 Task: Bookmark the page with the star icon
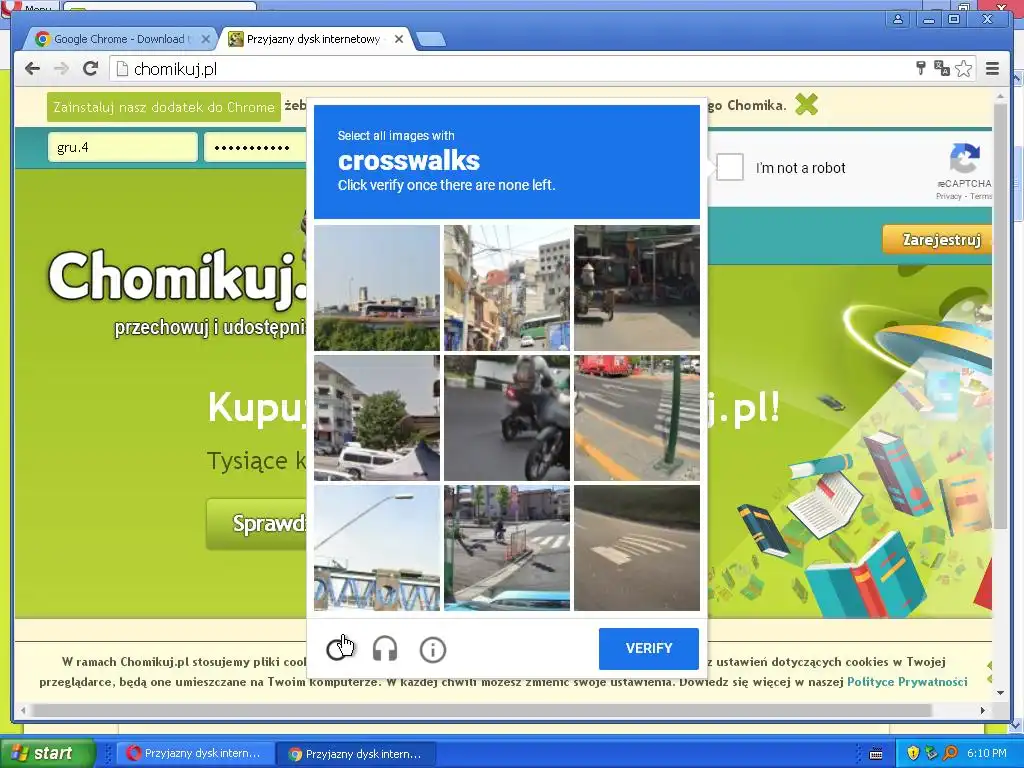[x=963, y=69]
